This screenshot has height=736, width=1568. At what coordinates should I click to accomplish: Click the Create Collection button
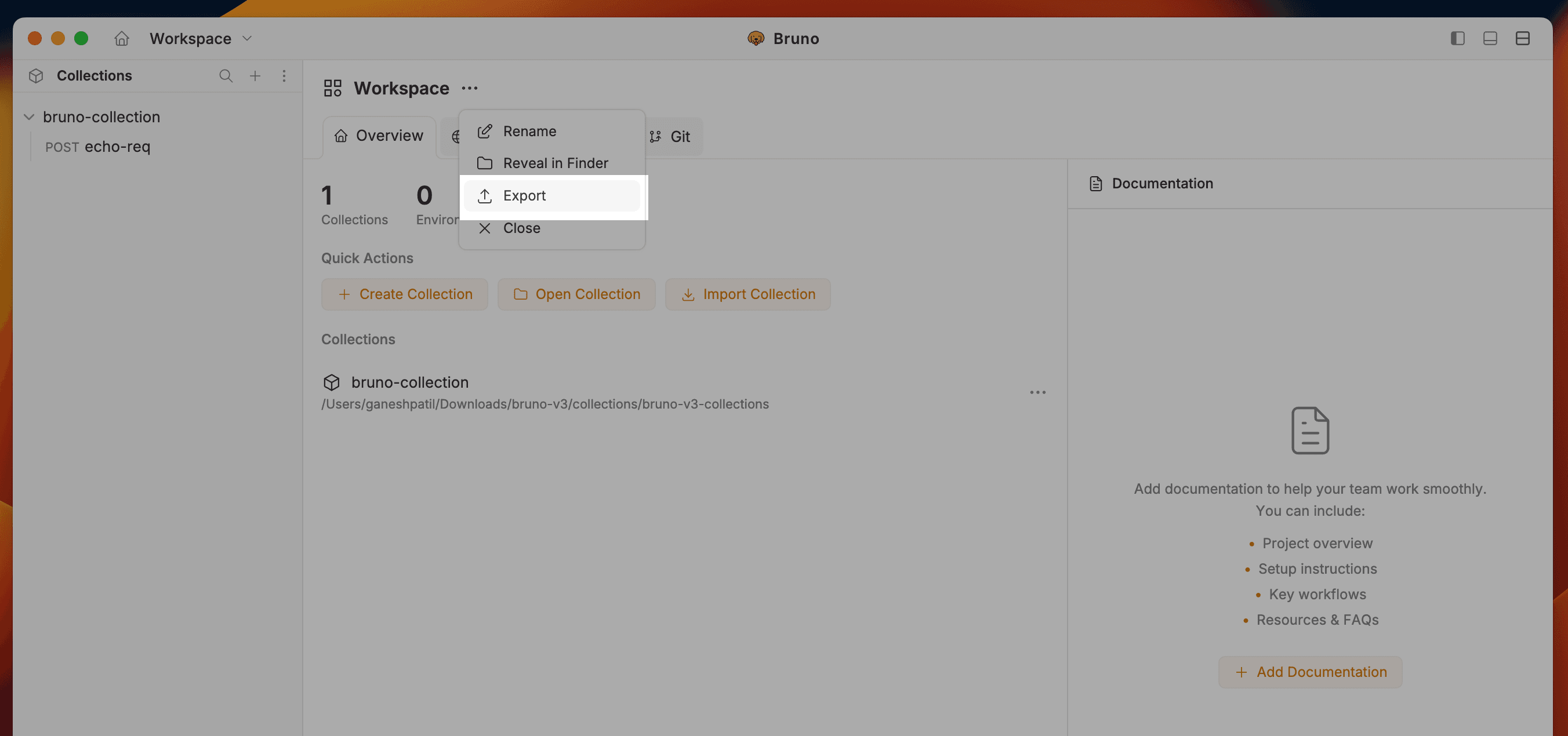click(x=404, y=294)
